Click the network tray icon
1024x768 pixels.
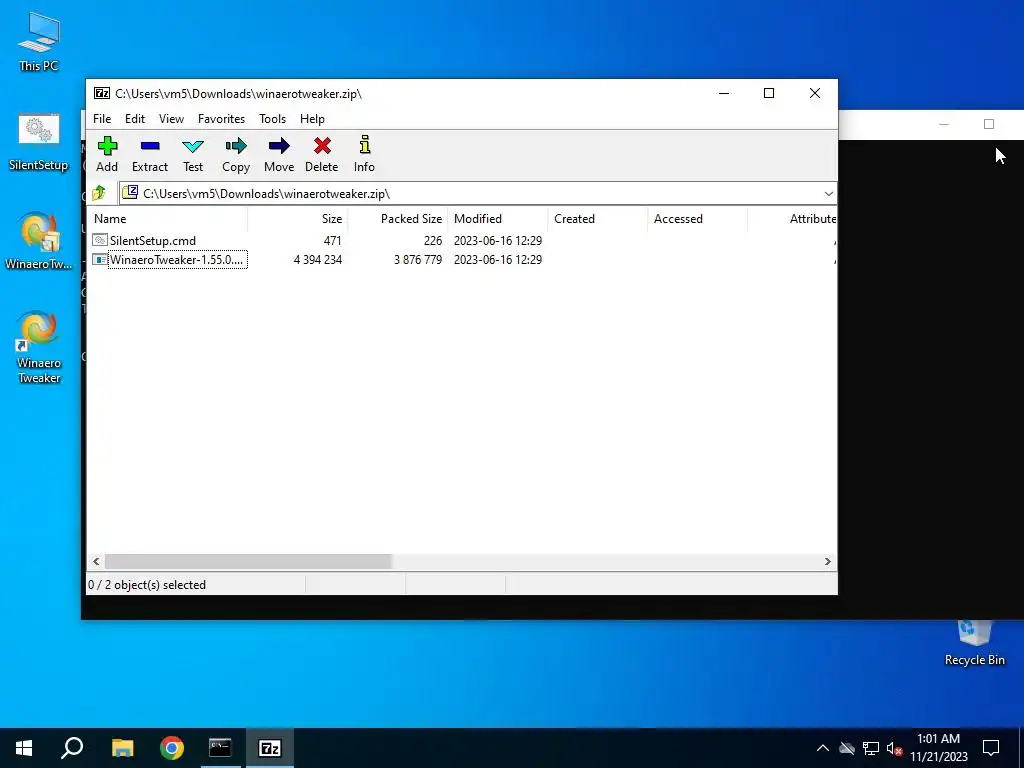click(x=871, y=748)
